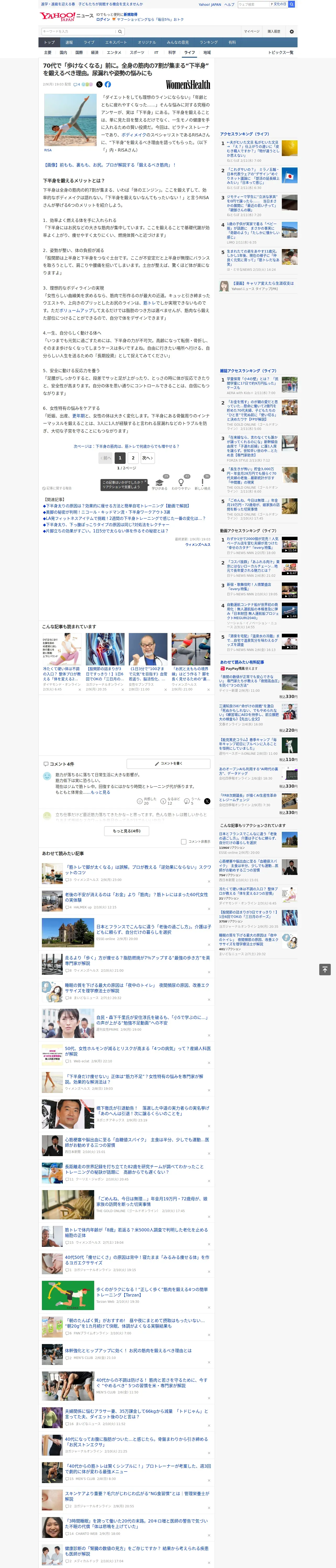The image size is (336, 1568).
Task: Click 記事に関する報告 report icon link
Action: (57, 488)
